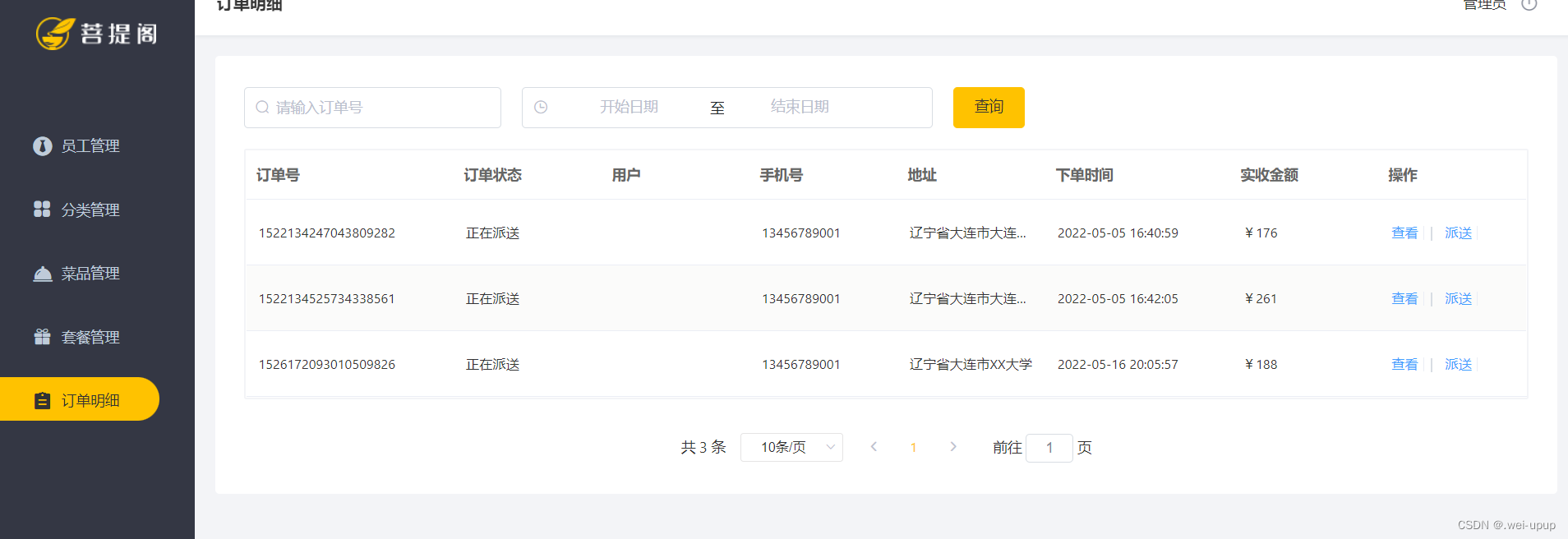The height and width of the screenshot is (539, 1568).
Task: Open 分类管理 in the sidebar
Action: 80,210
